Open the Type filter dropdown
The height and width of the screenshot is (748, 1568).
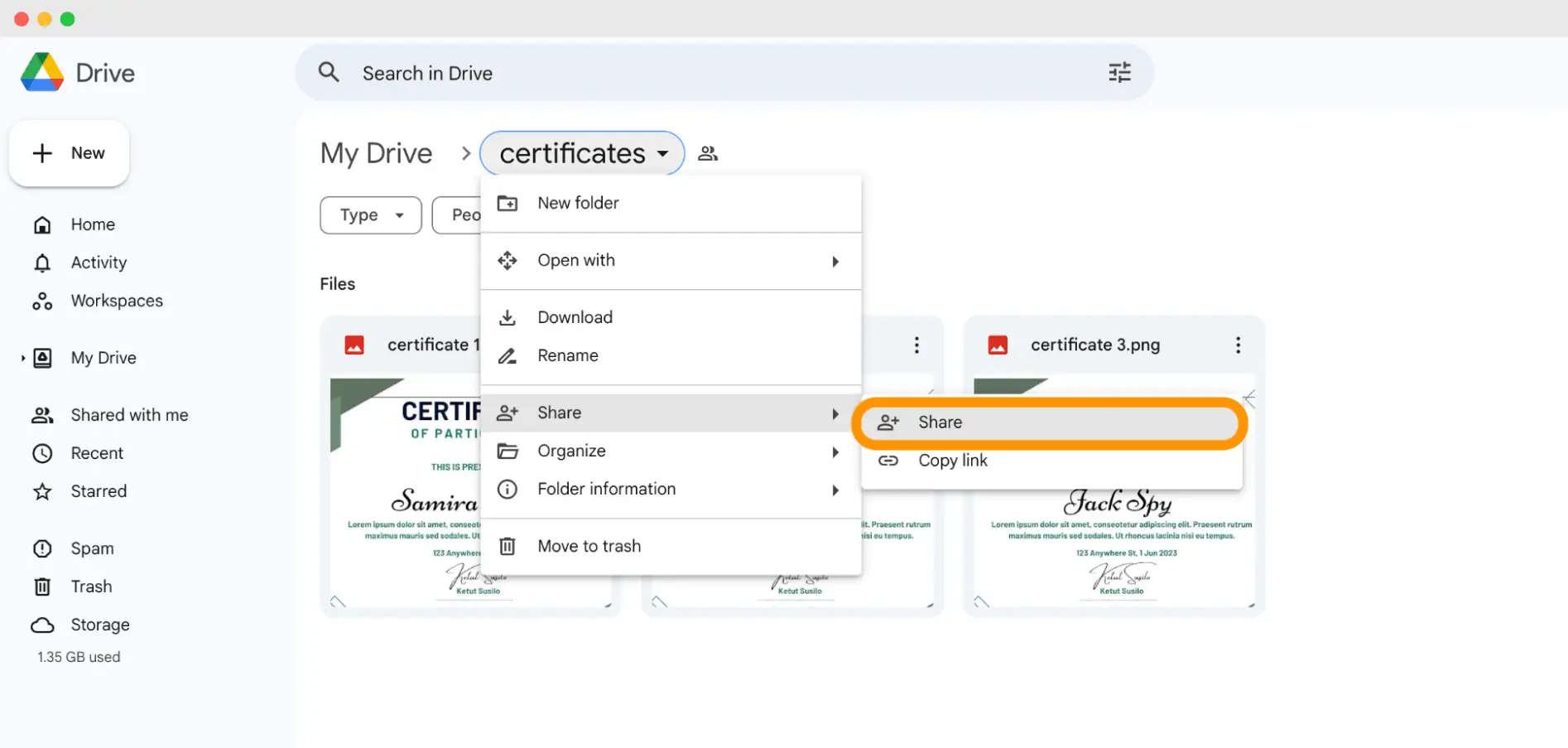point(370,215)
